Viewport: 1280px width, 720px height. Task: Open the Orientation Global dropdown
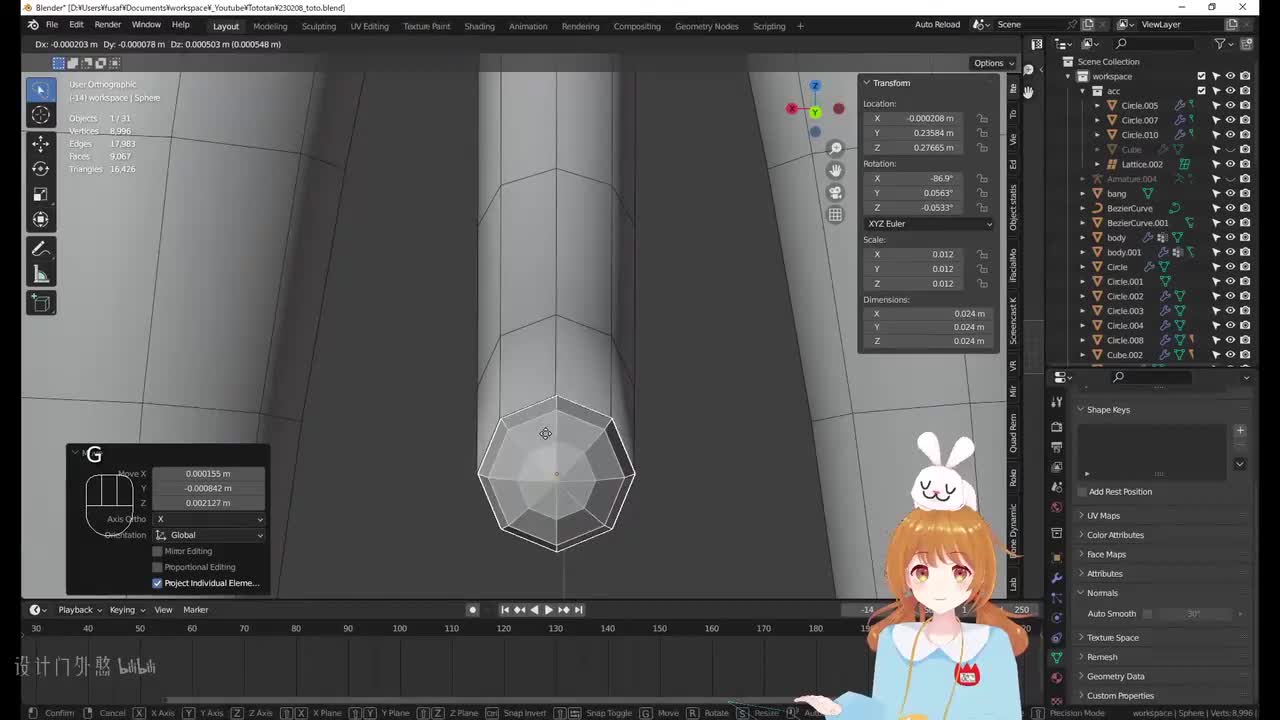point(209,535)
